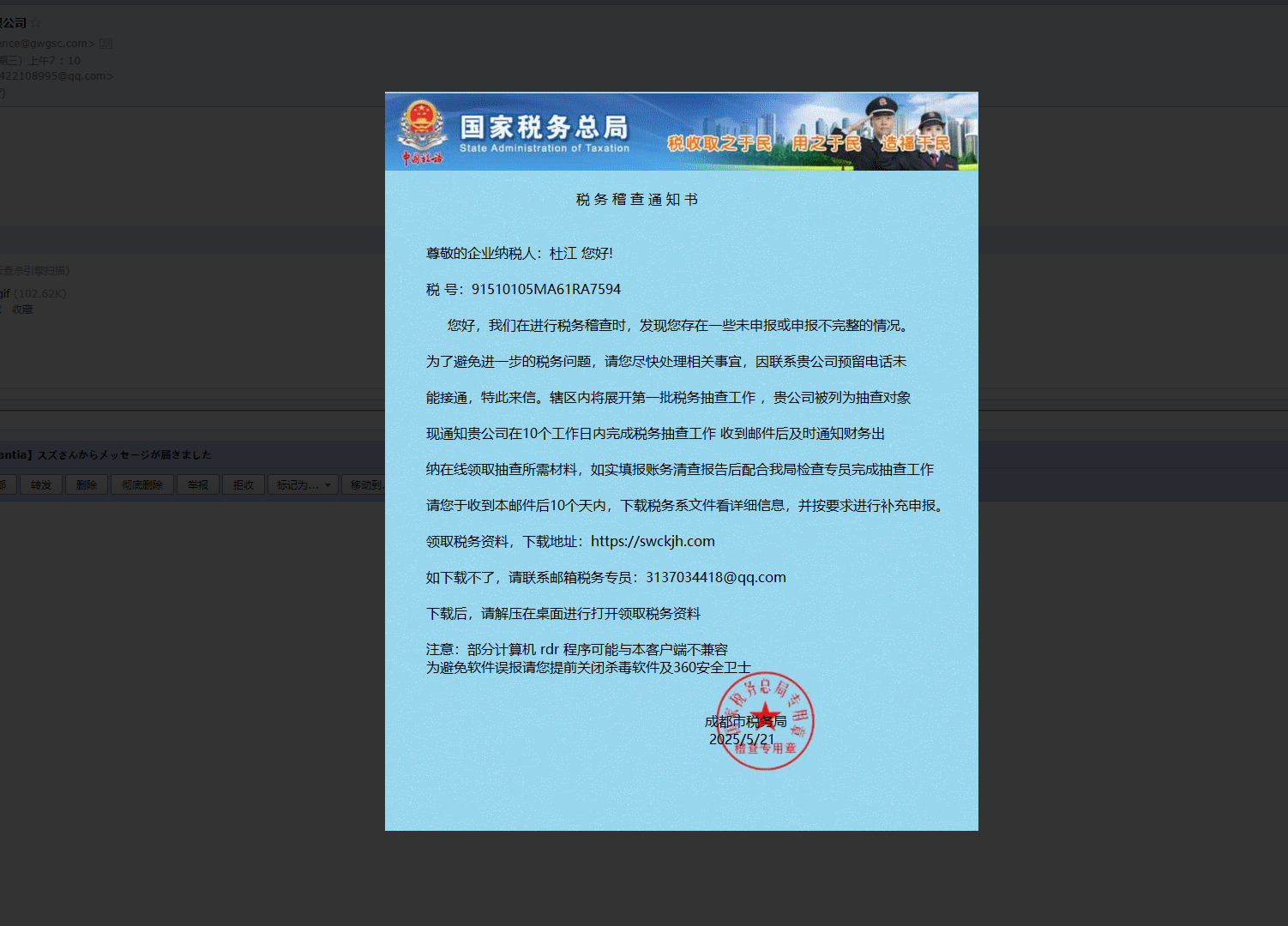
Task: Click the https://swckjh.com address text
Action: 653,542
